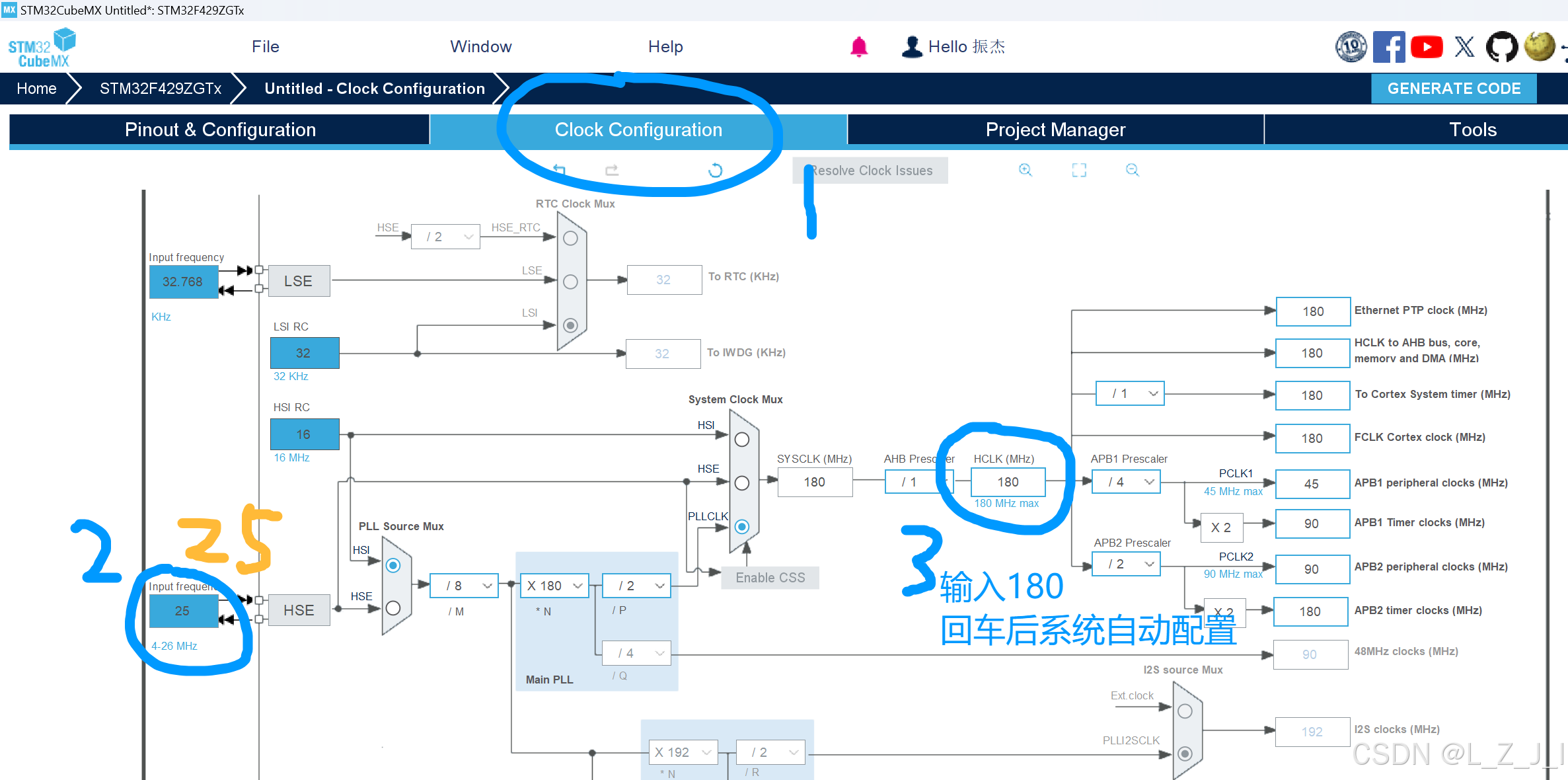Viewport: 1568px width, 780px height.
Task: Switch to Clock Configuration tab
Action: click(x=638, y=130)
